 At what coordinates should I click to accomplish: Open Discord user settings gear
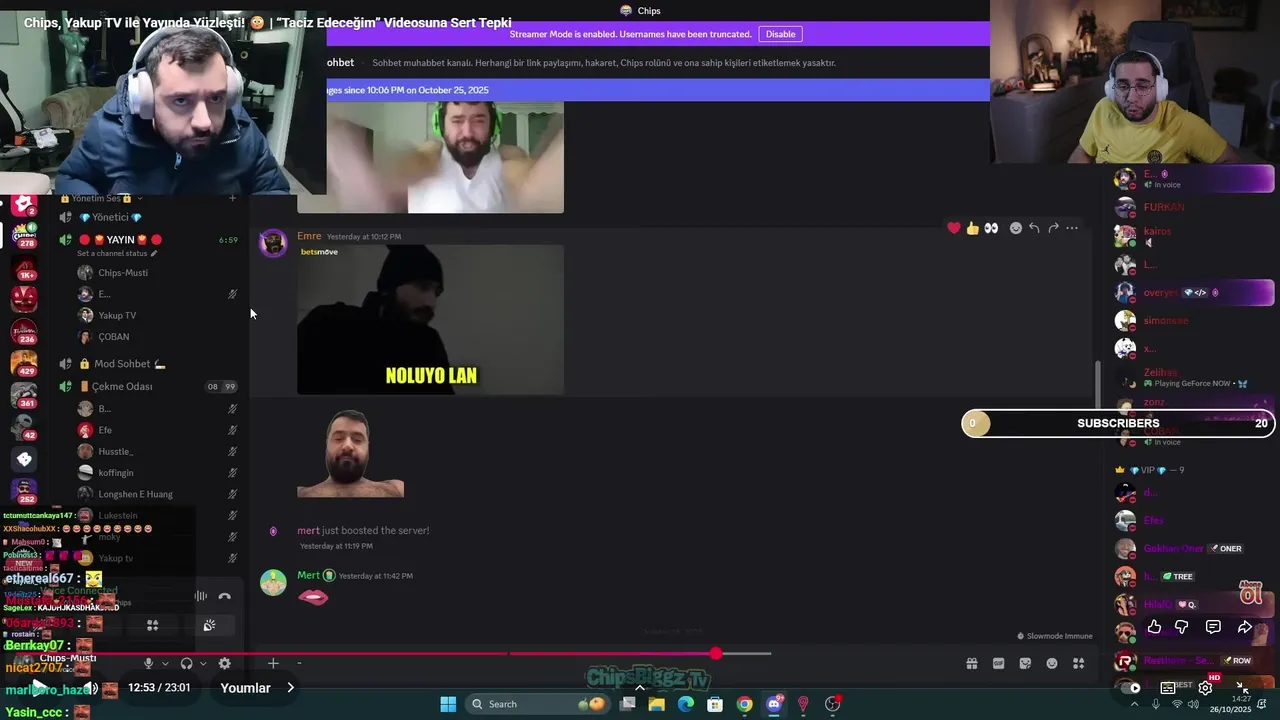224,663
